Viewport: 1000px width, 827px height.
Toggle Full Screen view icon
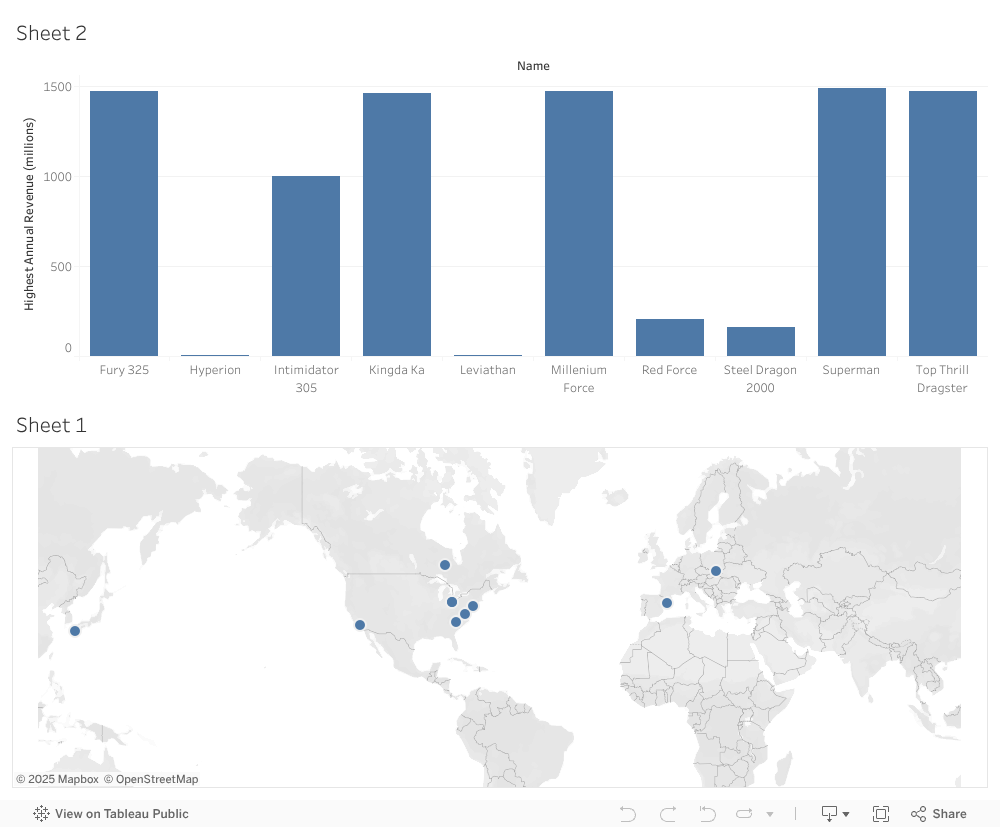click(x=881, y=814)
